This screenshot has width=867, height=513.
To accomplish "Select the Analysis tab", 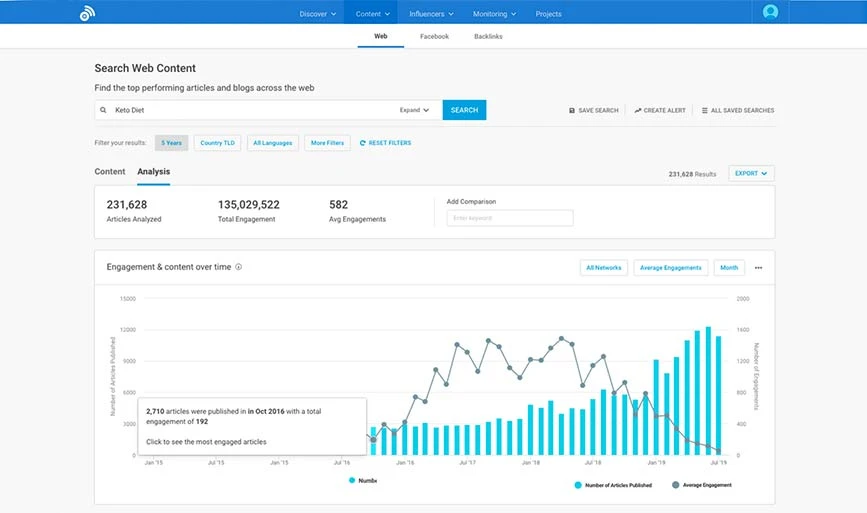I will click(x=154, y=171).
